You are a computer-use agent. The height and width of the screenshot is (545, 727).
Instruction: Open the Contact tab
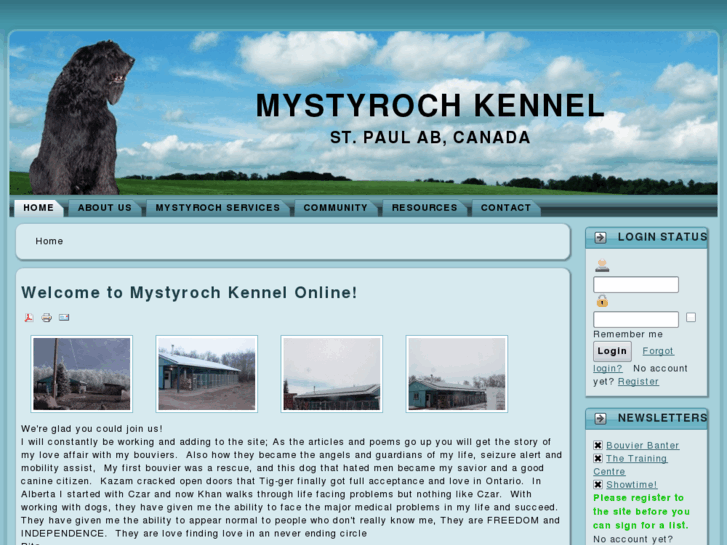[x=506, y=208]
